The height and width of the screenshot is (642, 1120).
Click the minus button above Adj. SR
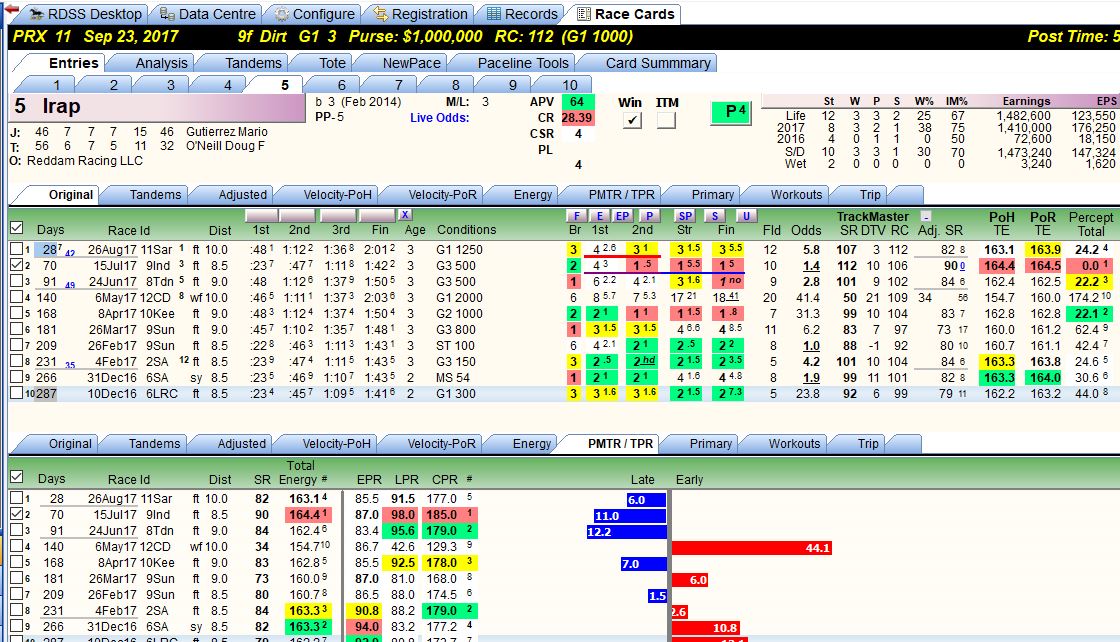[926, 216]
